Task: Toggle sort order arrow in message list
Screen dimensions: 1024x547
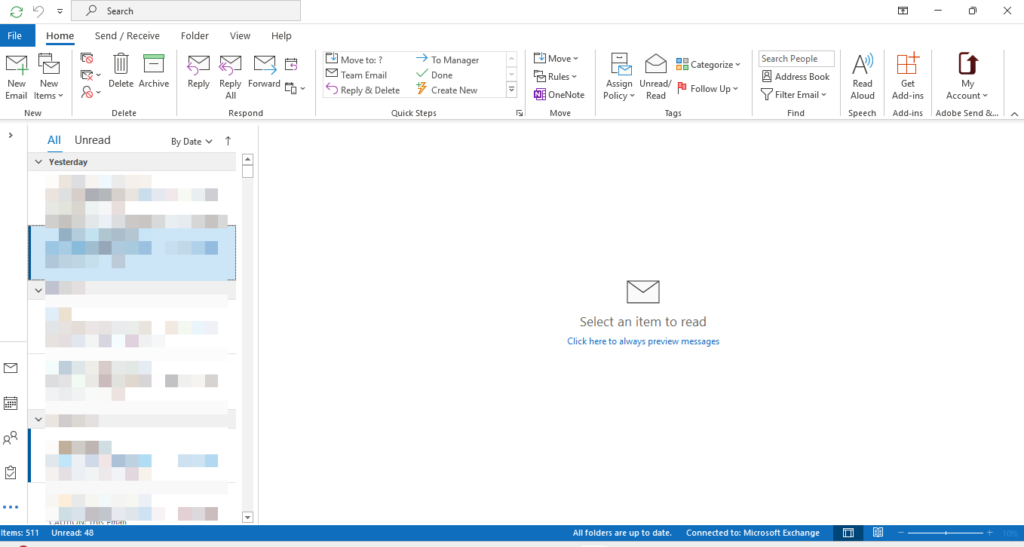Action: [228, 141]
